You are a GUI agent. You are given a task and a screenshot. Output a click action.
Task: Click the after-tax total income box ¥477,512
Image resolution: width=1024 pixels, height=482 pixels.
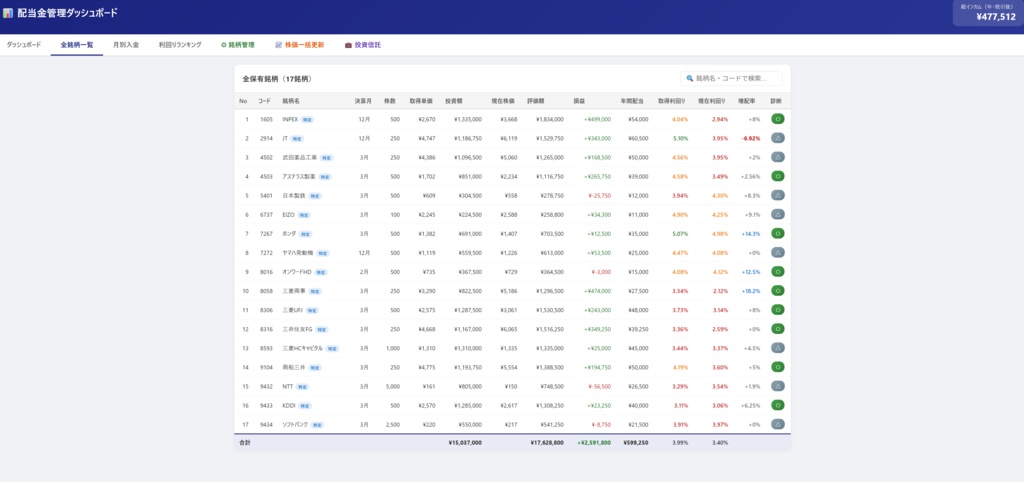pyautogui.click(x=987, y=13)
